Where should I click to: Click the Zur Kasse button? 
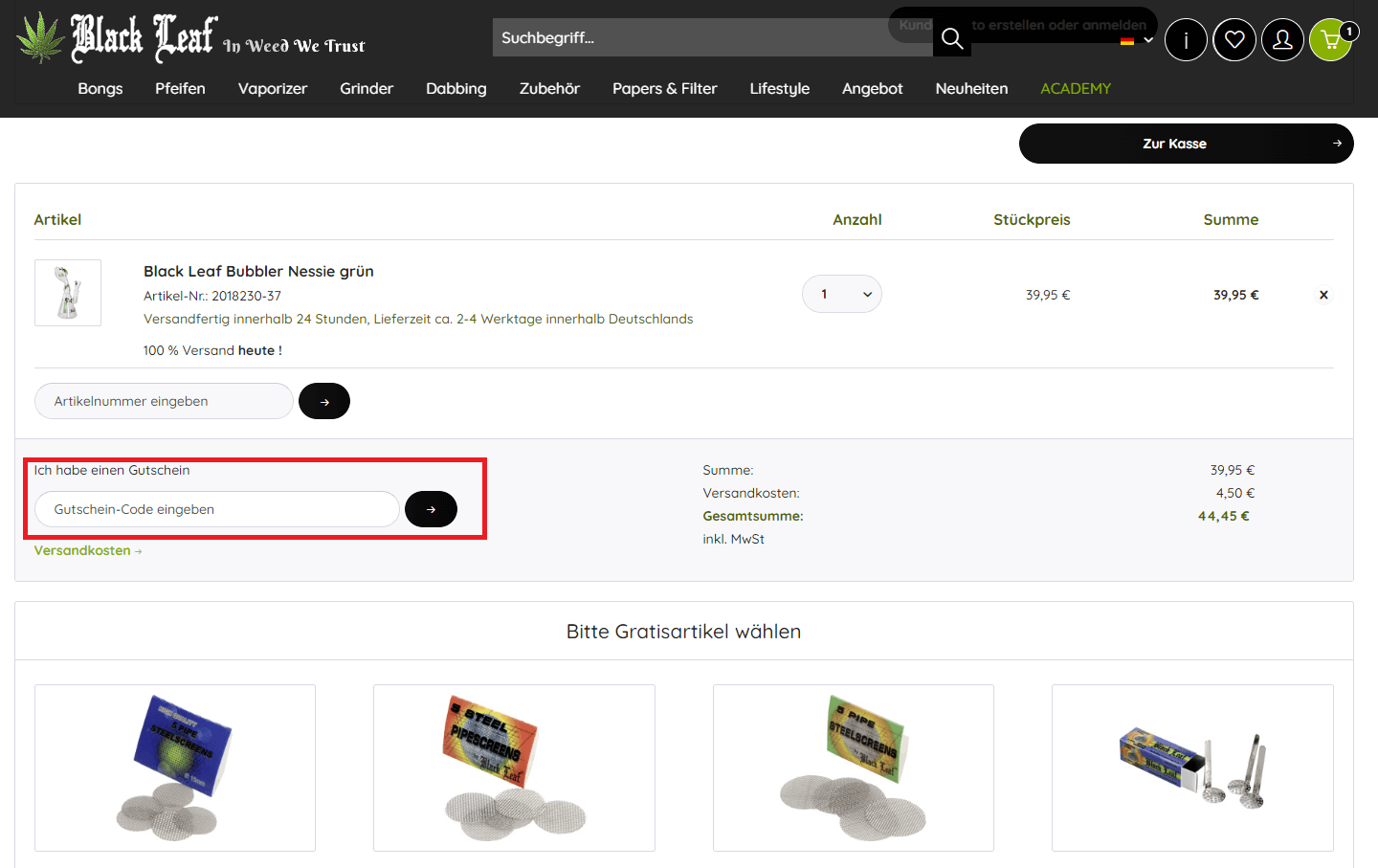point(1187,144)
